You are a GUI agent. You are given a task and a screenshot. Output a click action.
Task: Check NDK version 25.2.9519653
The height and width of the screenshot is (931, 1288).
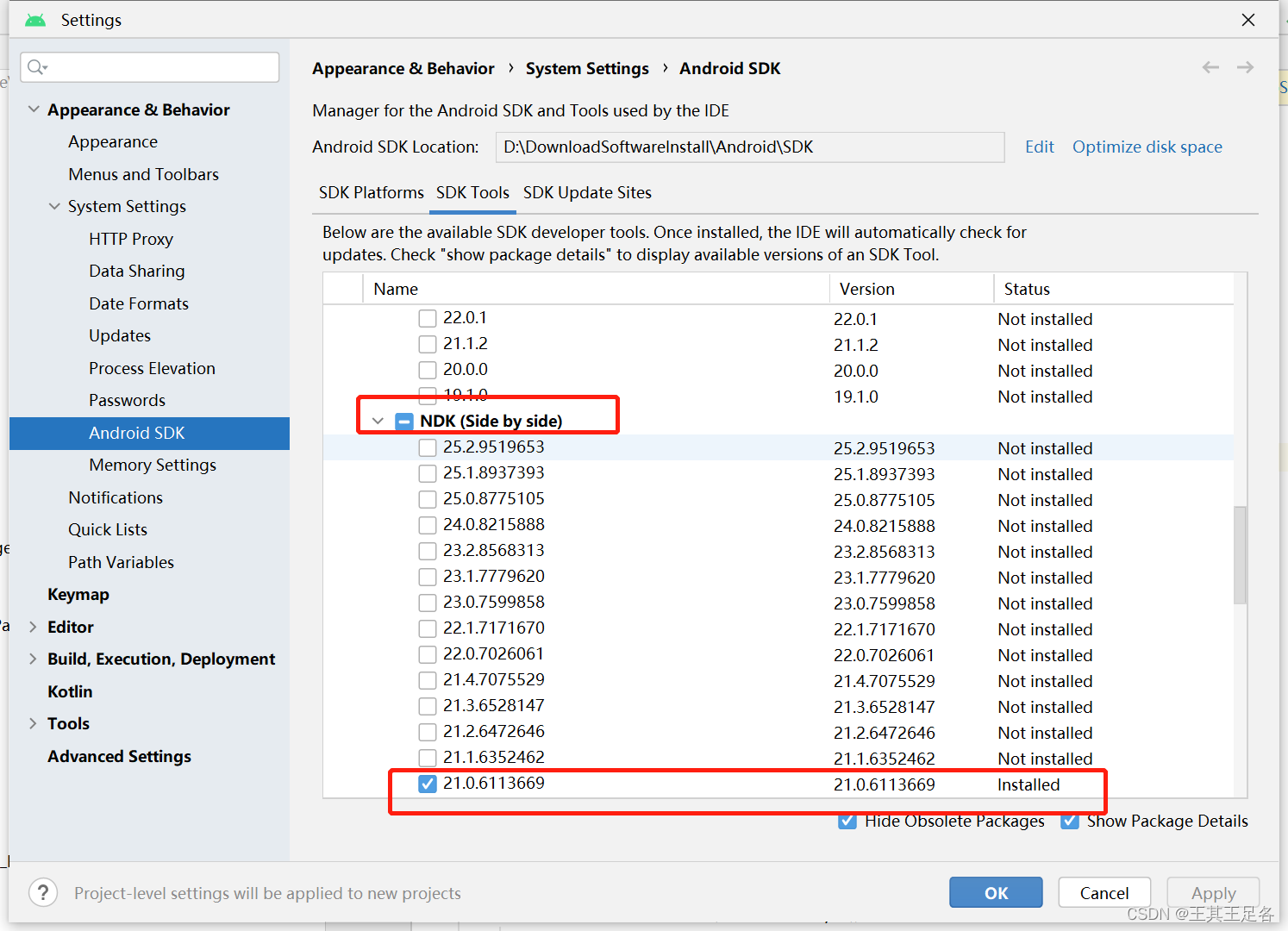428,447
